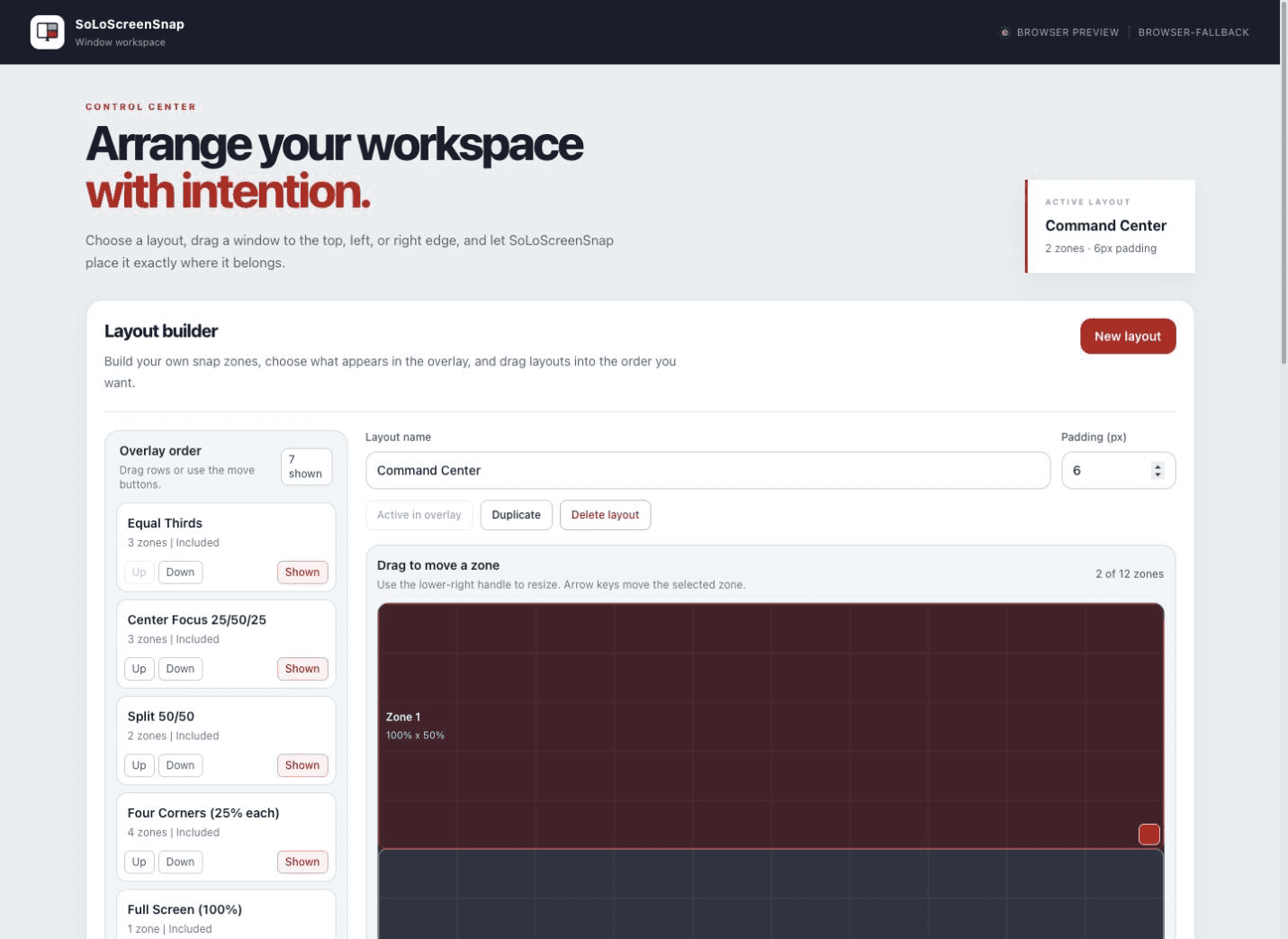The height and width of the screenshot is (939, 1288).
Task: Click the "7 shown" count badge
Action: tap(306, 466)
